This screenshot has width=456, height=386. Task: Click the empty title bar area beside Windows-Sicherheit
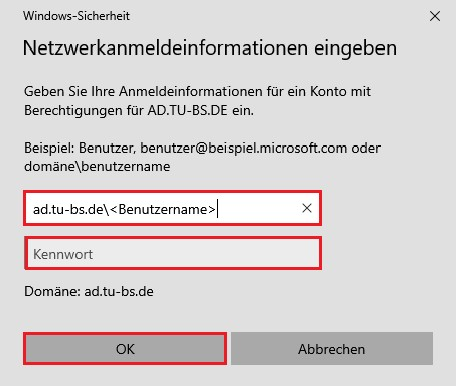point(277,16)
